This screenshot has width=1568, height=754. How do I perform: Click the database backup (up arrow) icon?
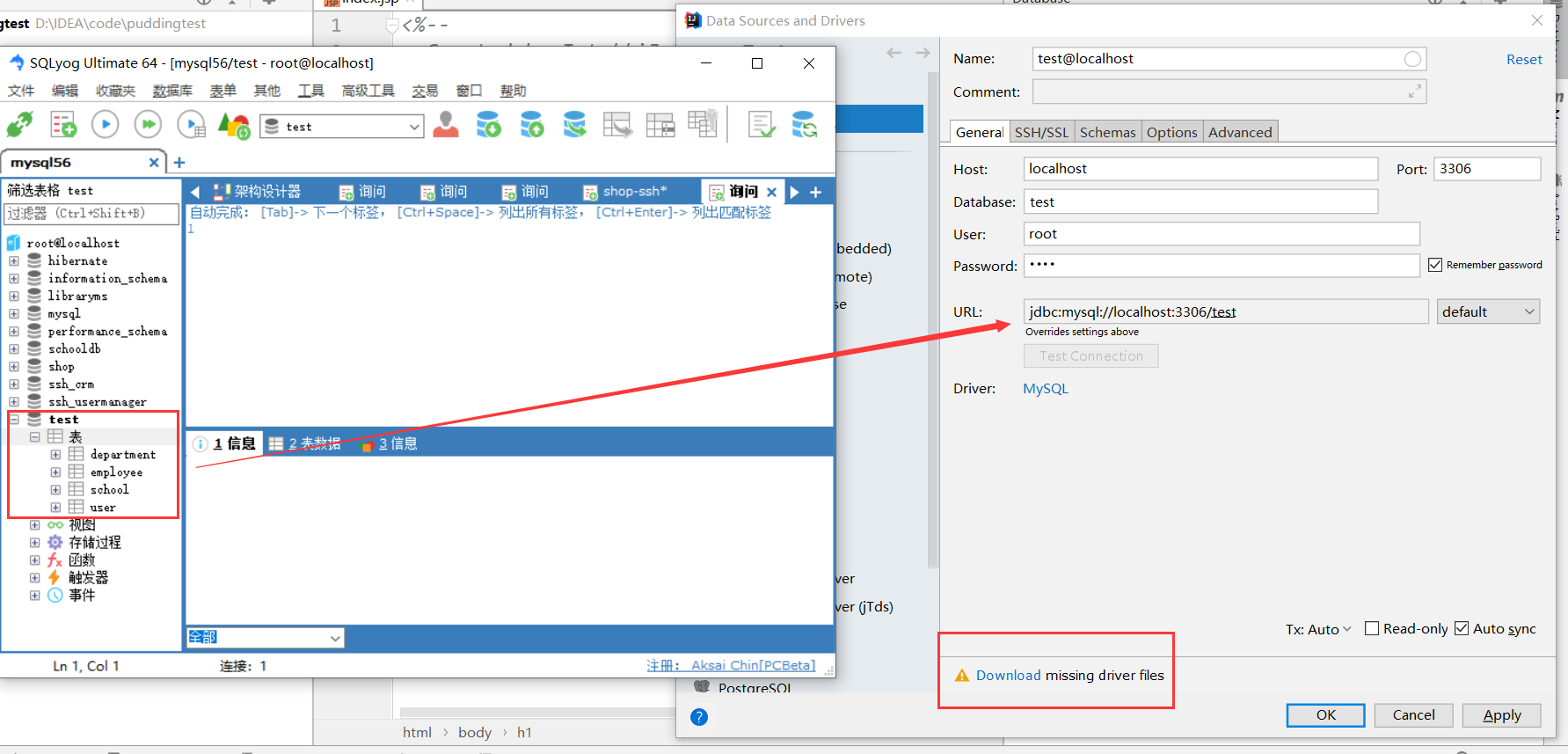531,125
